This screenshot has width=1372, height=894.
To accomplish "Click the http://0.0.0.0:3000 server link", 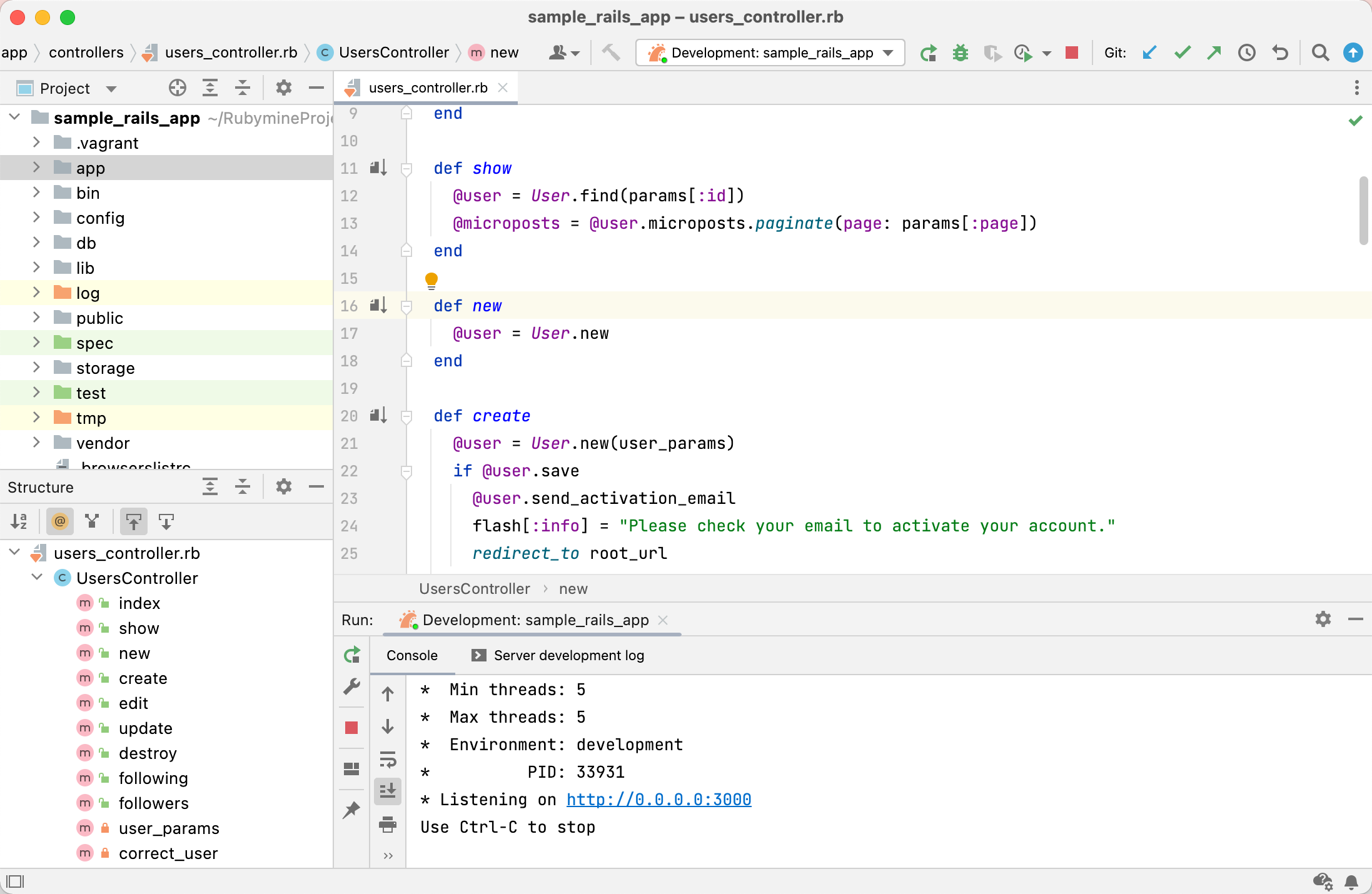I will tap(661, 799).
